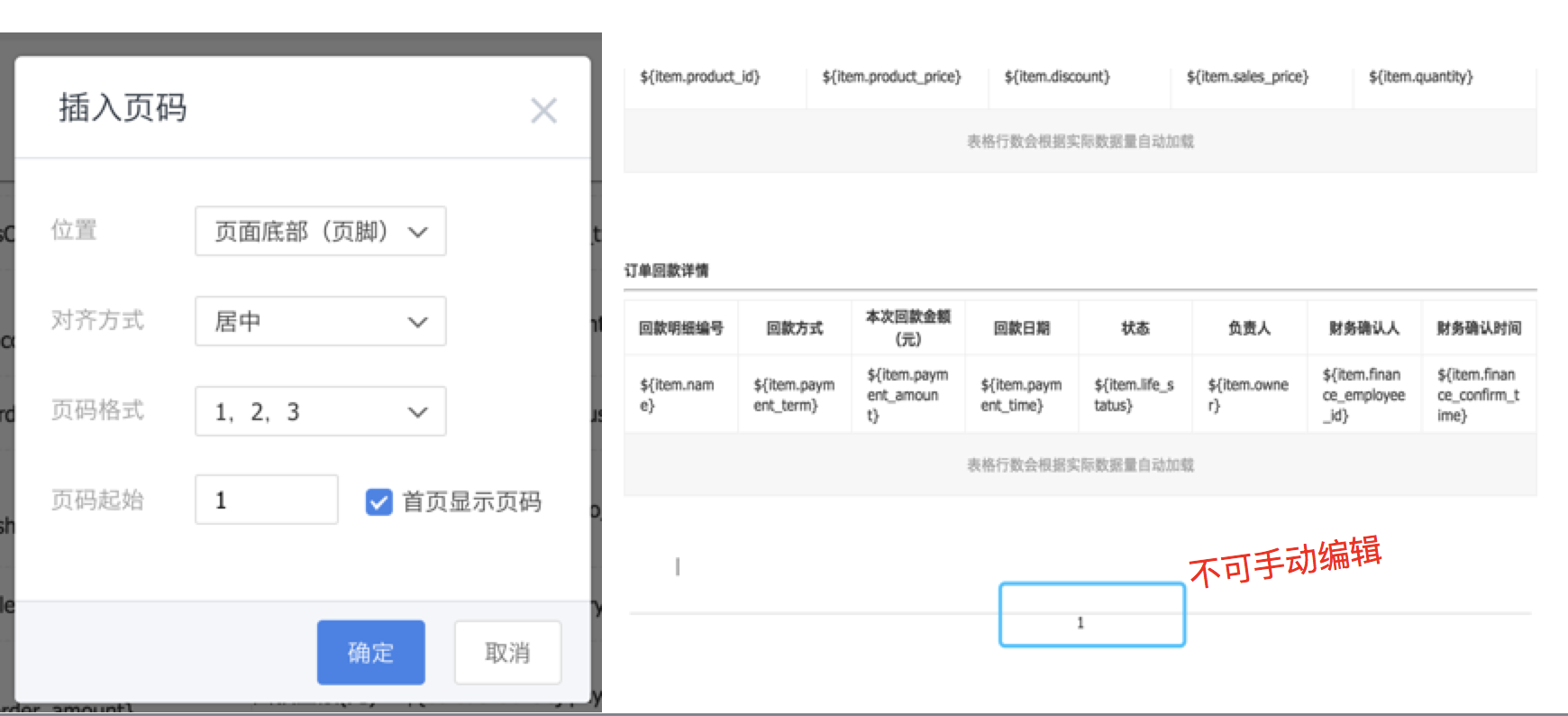Viewport: 1568px width, 716px height.
Task: Click the 财务确认时间 column header
Action: [x=1480, y=328]
